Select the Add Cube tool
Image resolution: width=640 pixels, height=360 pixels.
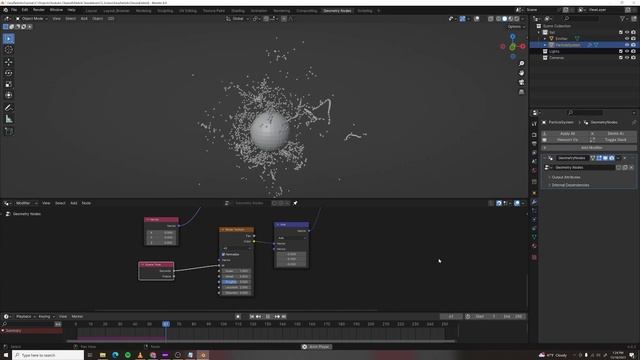(x=9, y=131)
